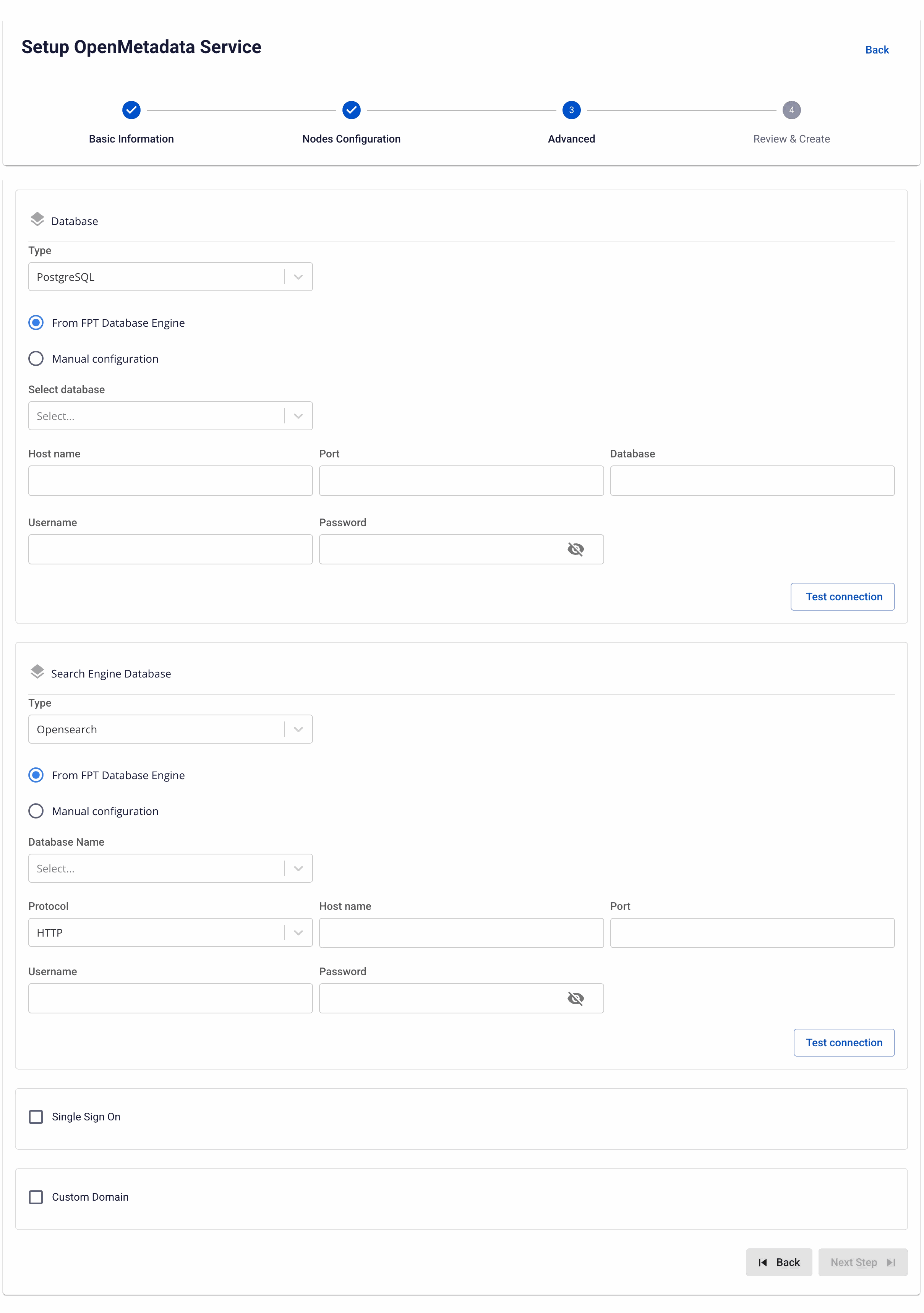Image resolution: width=924 pixels, height=1313 pixels.
Task: Open the PostgreSQL database type dropdown
Action: click(170, 277)
